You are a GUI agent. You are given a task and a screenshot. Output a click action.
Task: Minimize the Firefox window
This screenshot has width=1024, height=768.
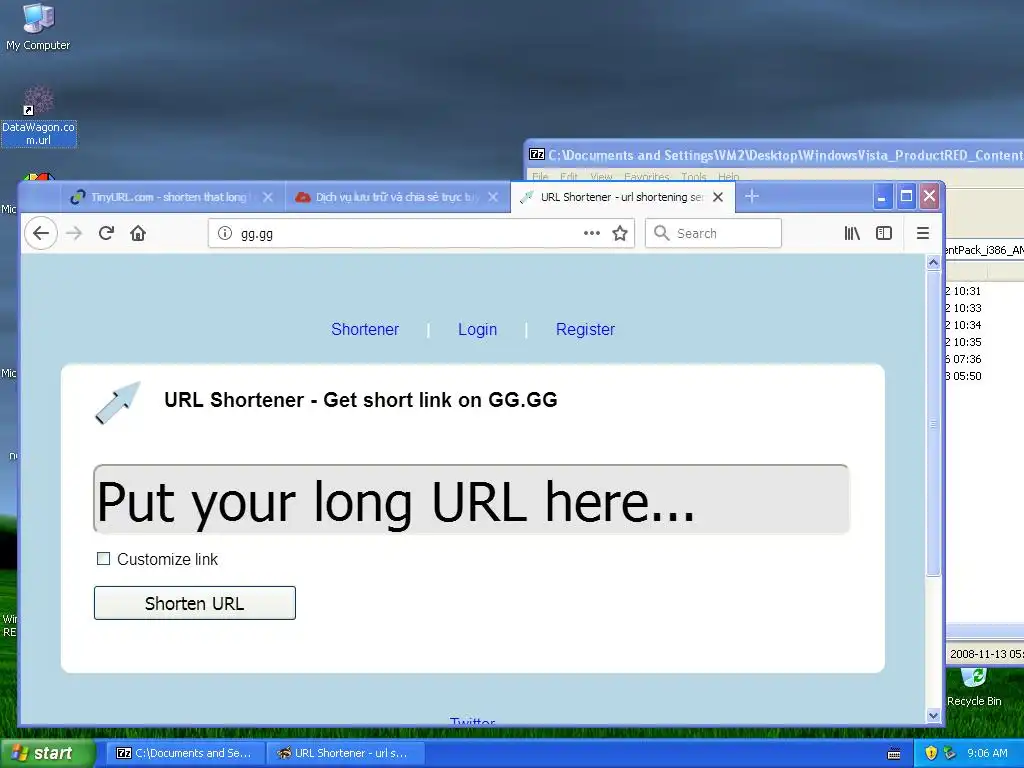tap(882, 197)
